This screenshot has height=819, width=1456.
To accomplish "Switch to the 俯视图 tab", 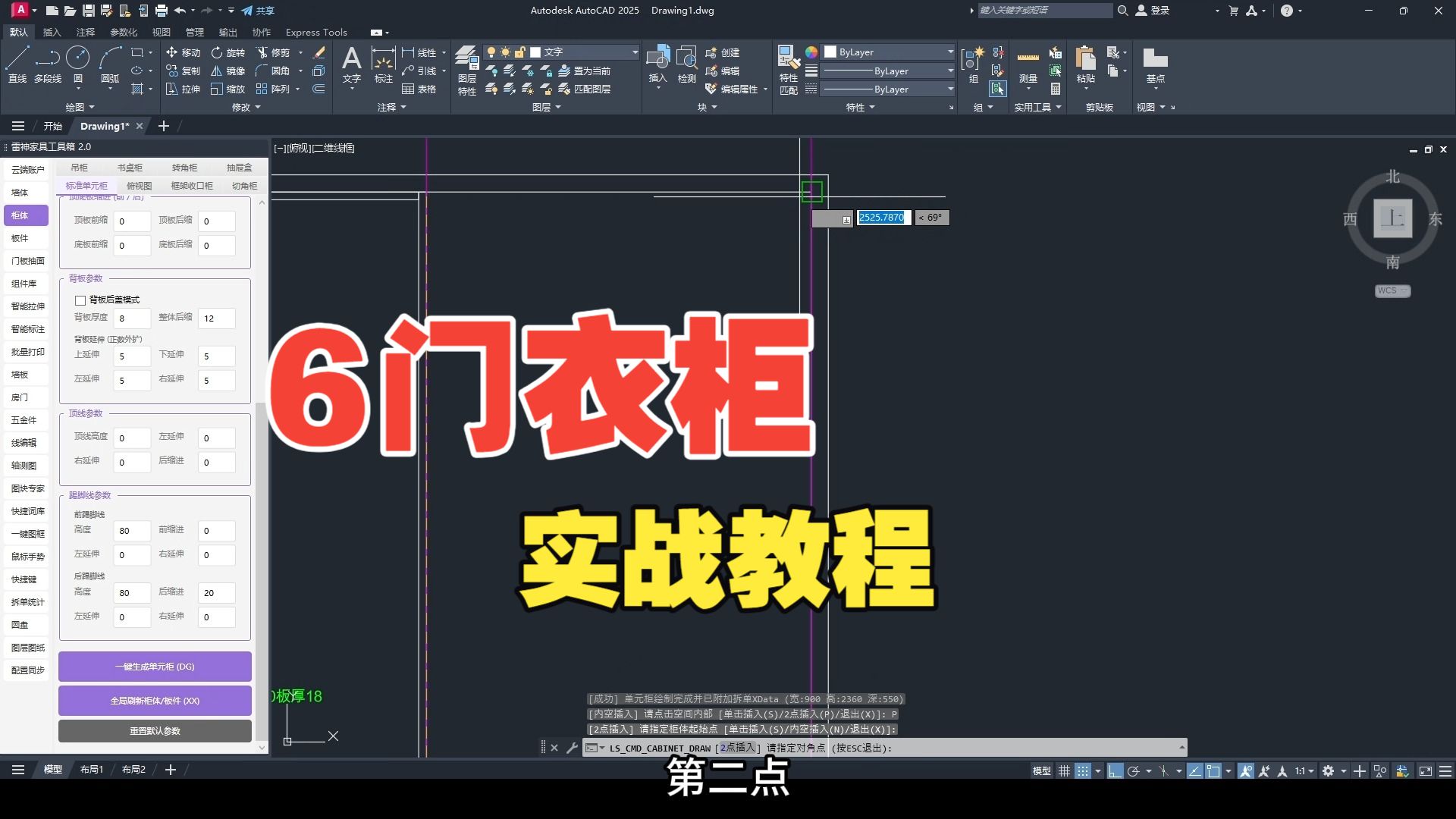I will 139,186.
